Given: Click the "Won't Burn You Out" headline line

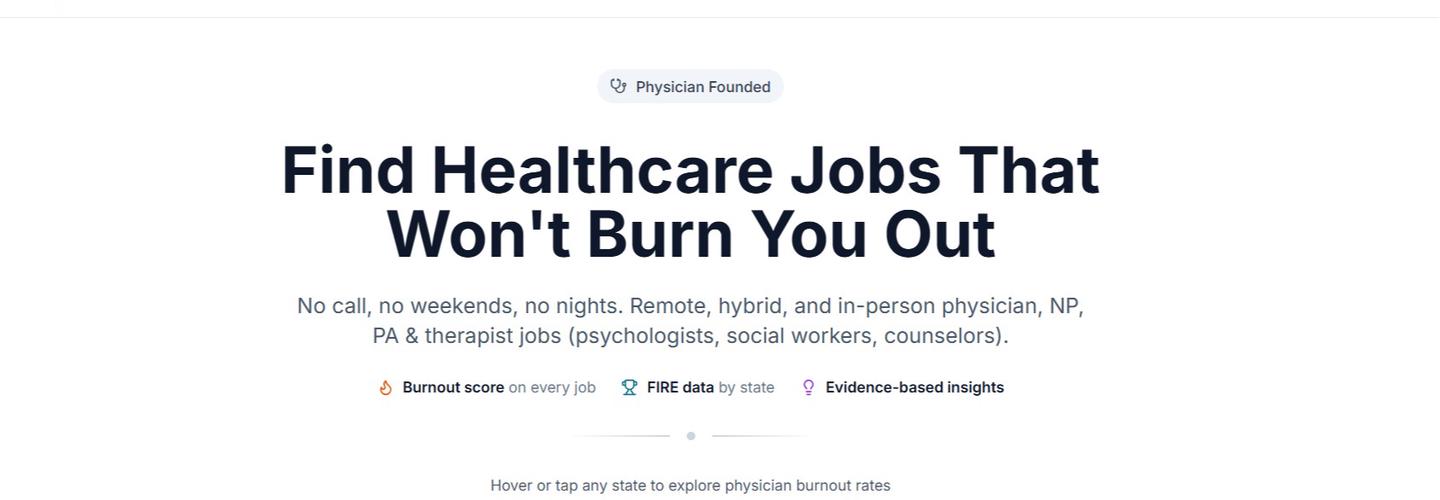Looking at the screenshot, I should 690,235.
